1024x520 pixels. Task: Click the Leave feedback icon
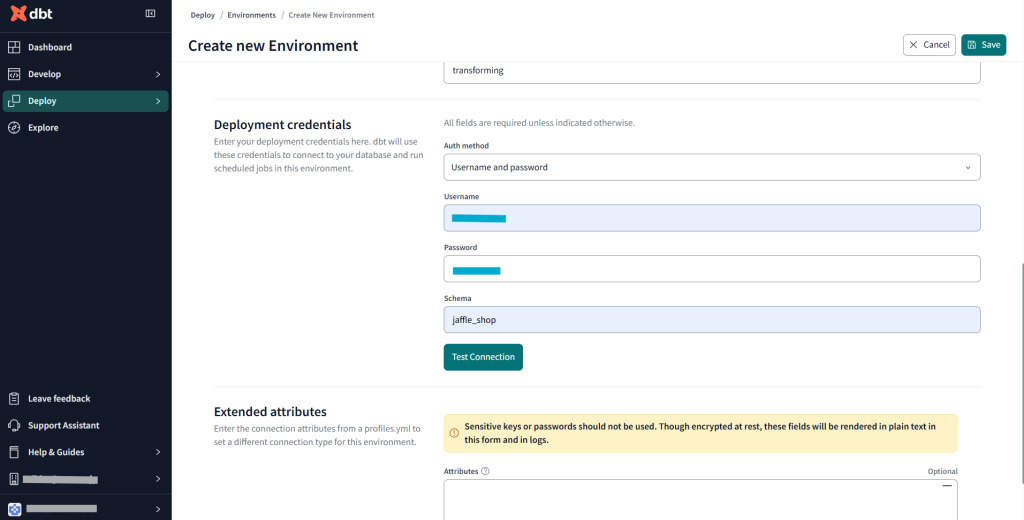[x=14, y=398]
